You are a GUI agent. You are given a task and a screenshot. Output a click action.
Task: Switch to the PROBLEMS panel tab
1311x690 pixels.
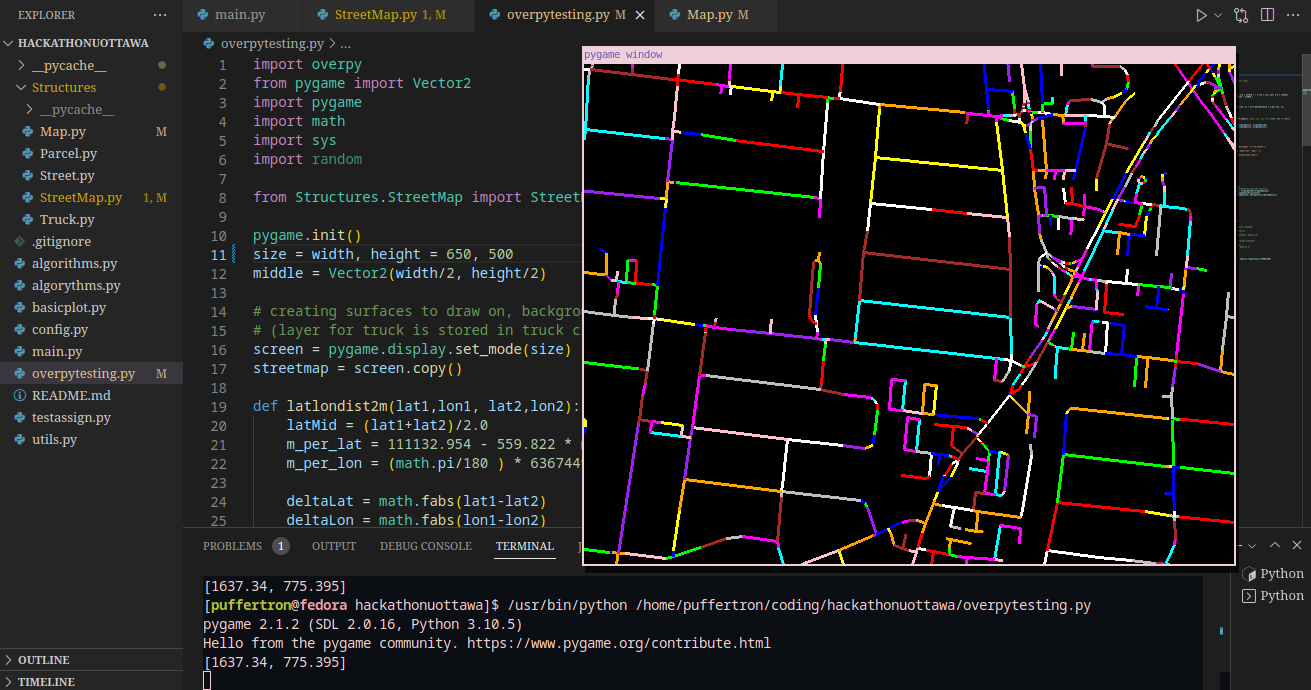tap(232, 546)
